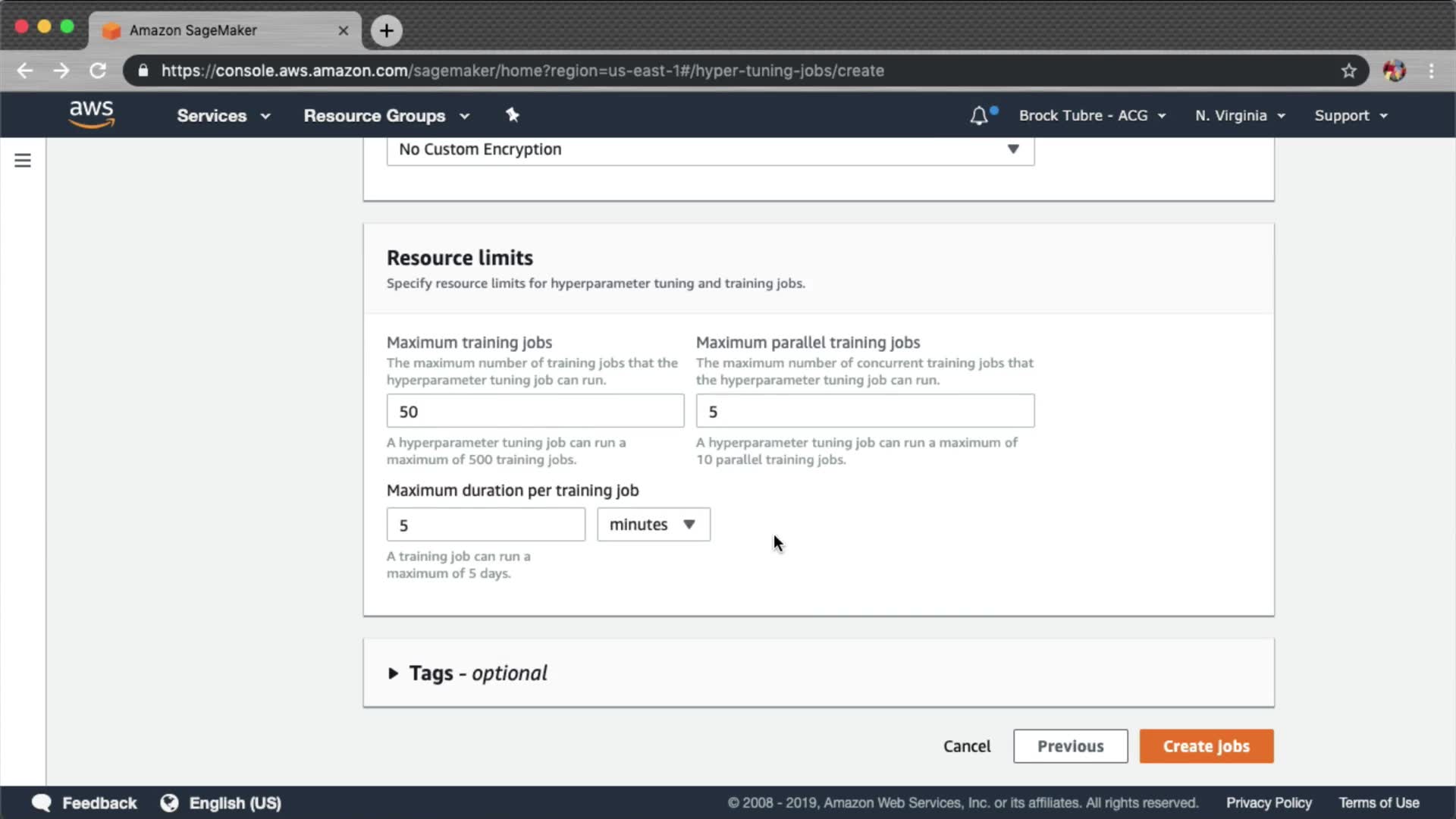This screenshot has height=819, width=1456.
Task: Open a new browser tab
Action: (387, 30)
